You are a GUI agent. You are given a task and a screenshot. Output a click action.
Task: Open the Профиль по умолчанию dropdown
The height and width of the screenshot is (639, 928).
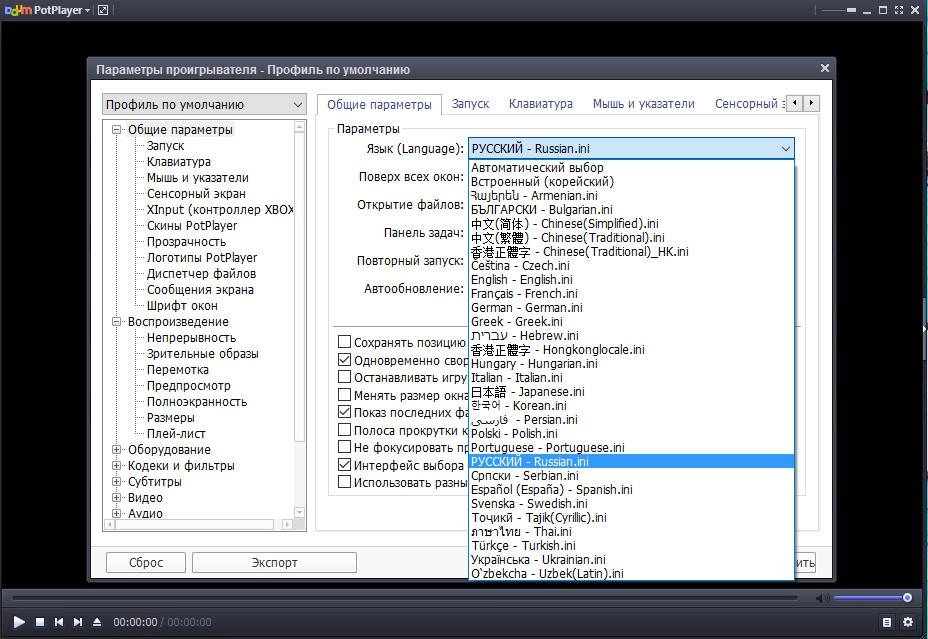204,105
